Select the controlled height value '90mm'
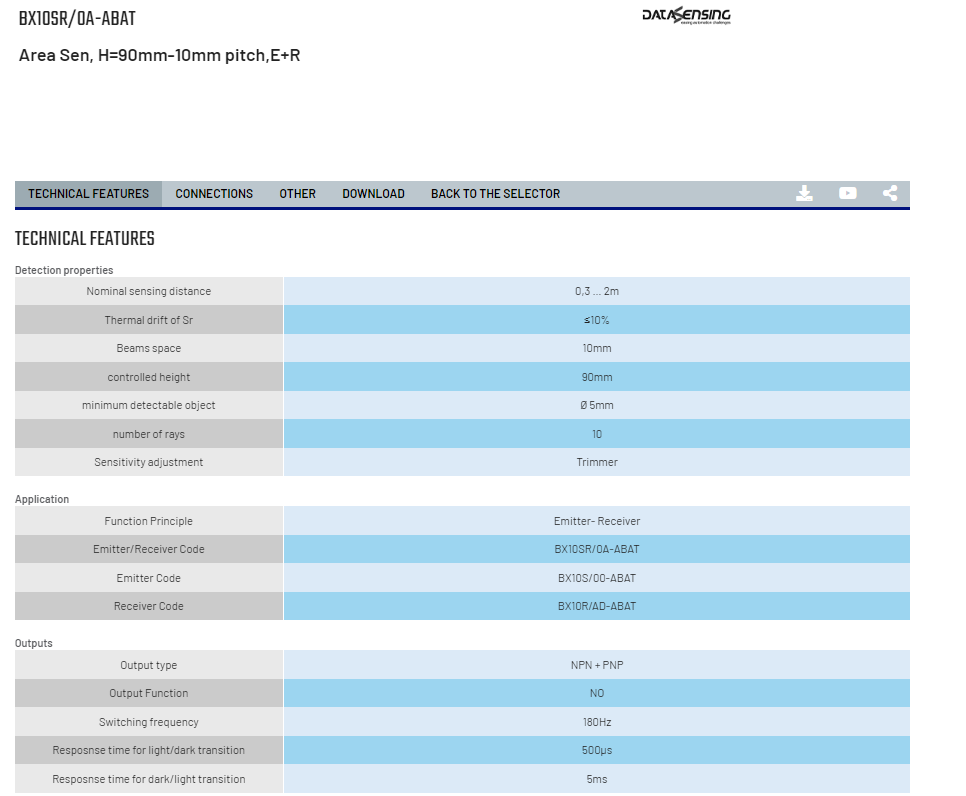Viewport: 966px width, 796px height. [597, 377]
